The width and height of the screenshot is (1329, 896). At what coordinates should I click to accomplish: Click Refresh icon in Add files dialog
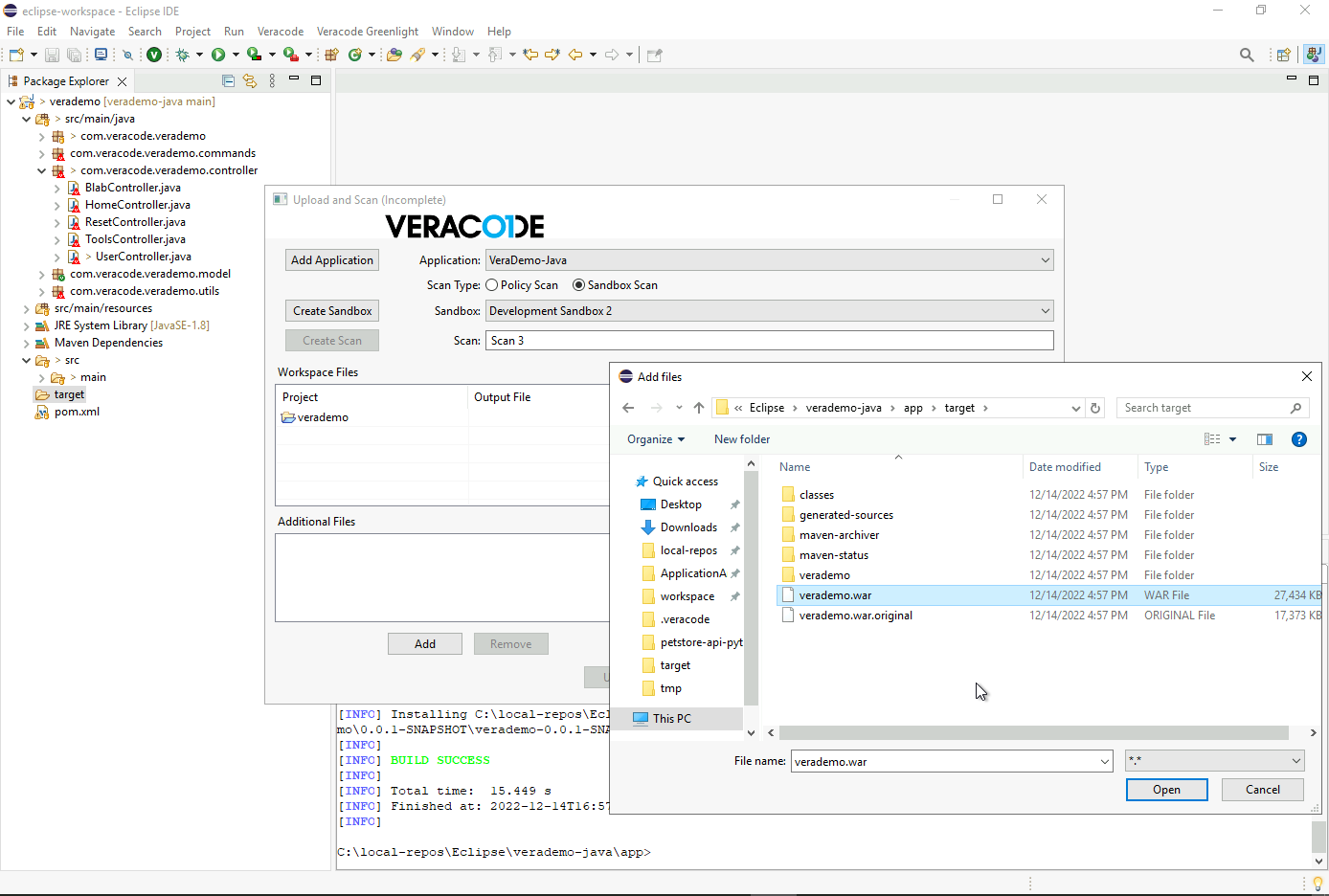pos(1095,408)
